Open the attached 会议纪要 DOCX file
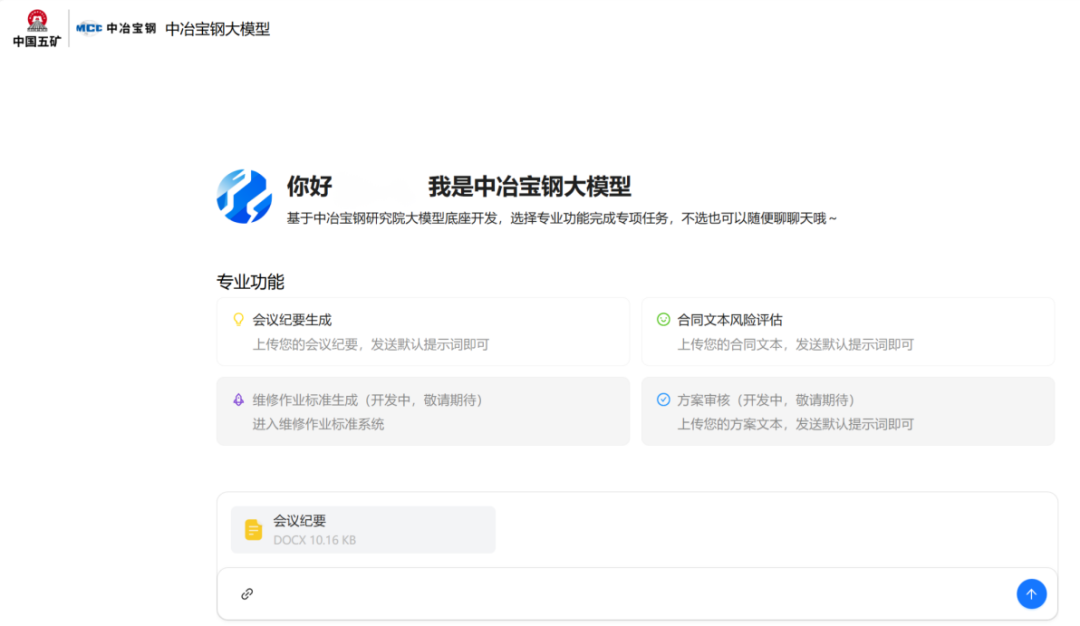 [x=363, y=530]
